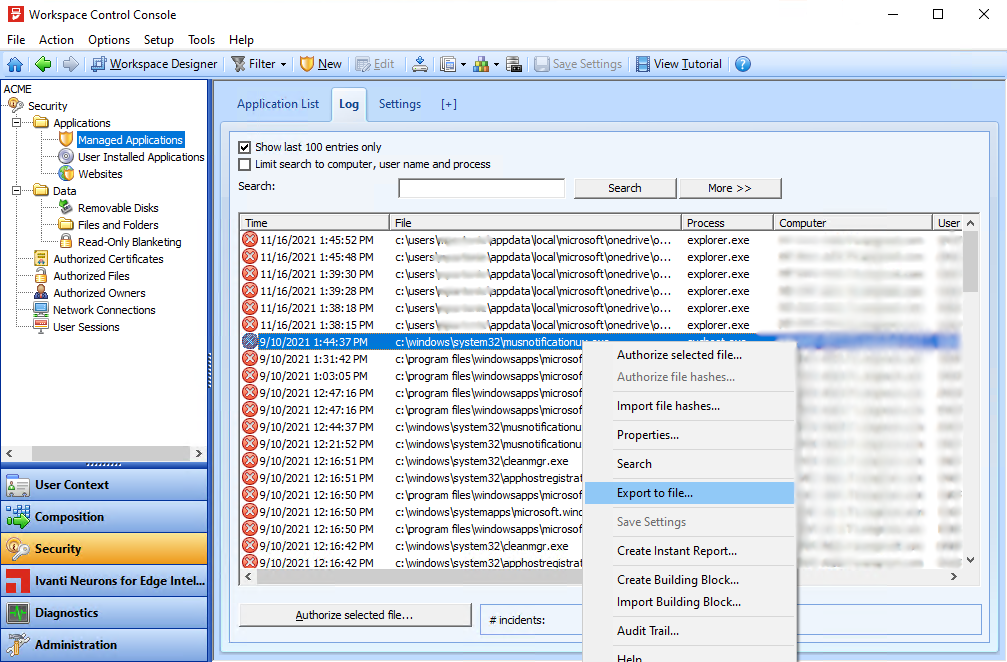The image size is (1007, 662).
Task: Click the green Back arrow
Action: pyautogui.click(x=43, y=64)
